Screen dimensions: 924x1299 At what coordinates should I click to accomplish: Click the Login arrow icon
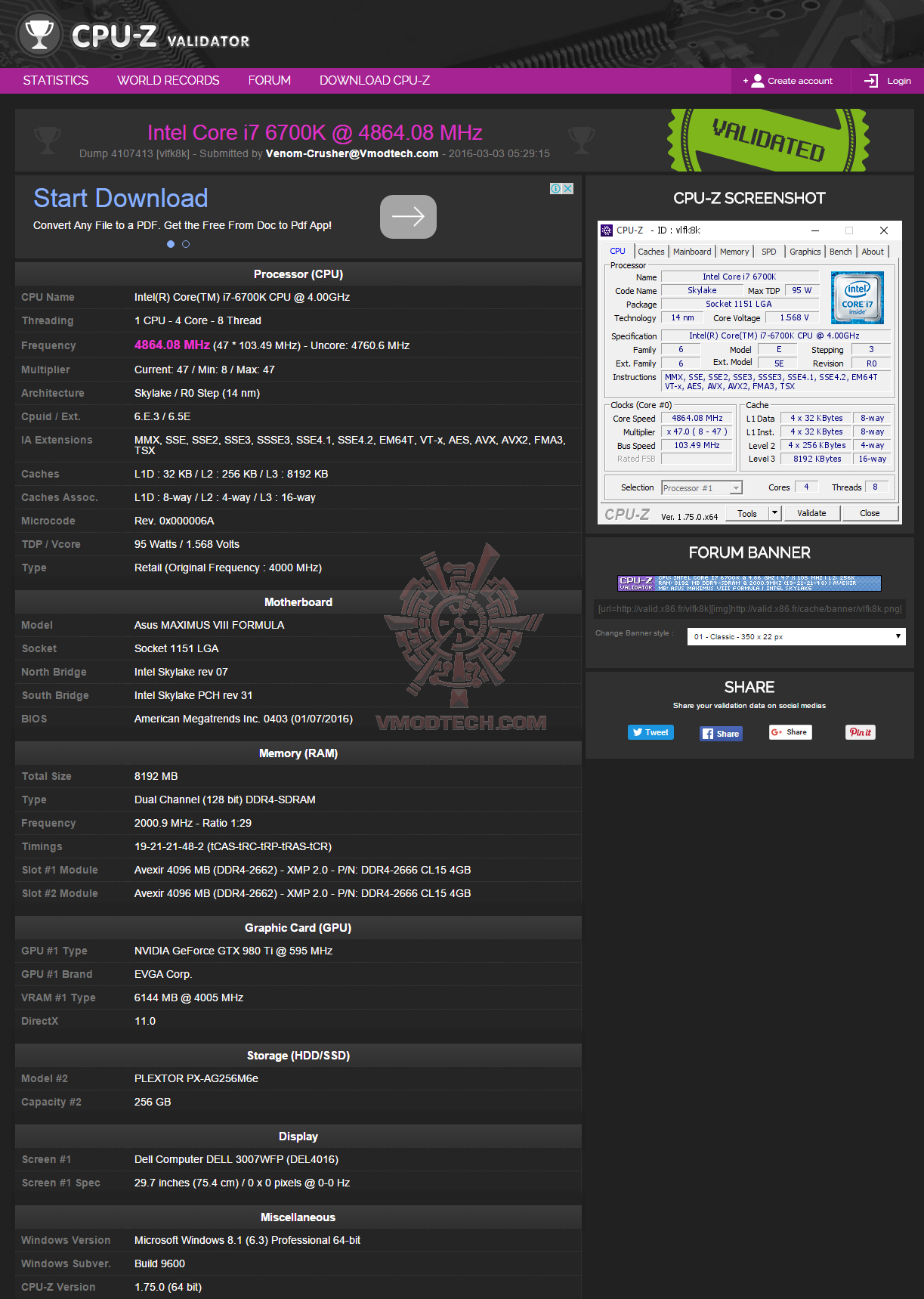click(x=871, y=81)
